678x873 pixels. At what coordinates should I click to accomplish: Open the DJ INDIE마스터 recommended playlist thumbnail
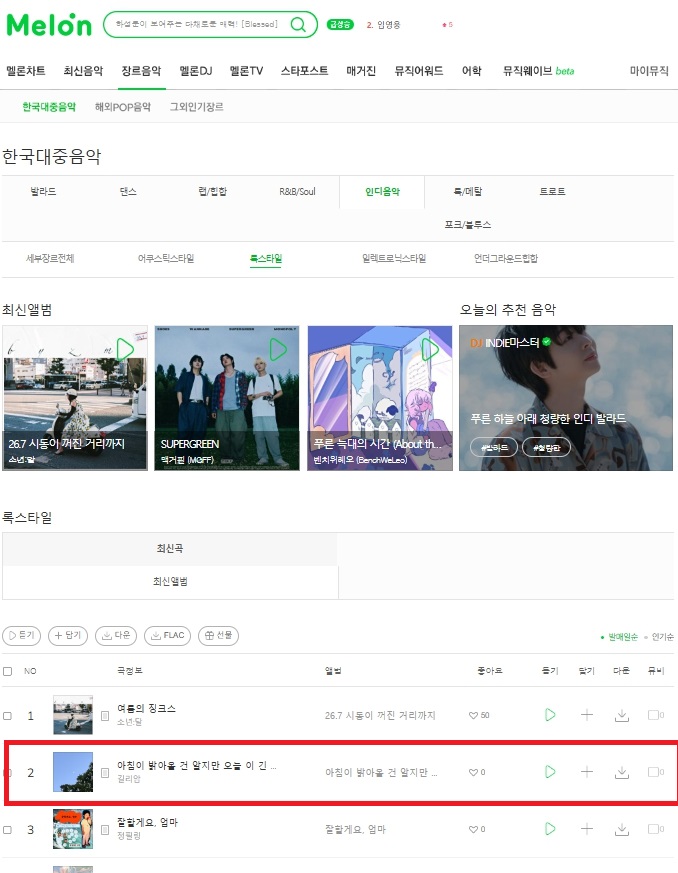coord(566,398)
